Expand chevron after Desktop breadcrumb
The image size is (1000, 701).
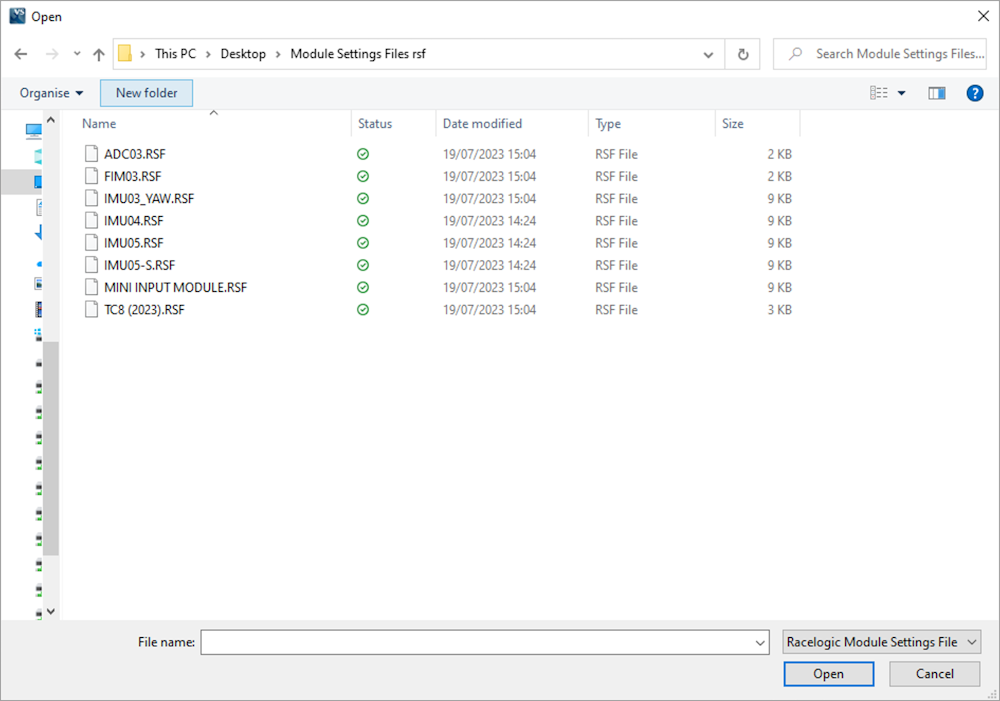(x=278, y=54)
